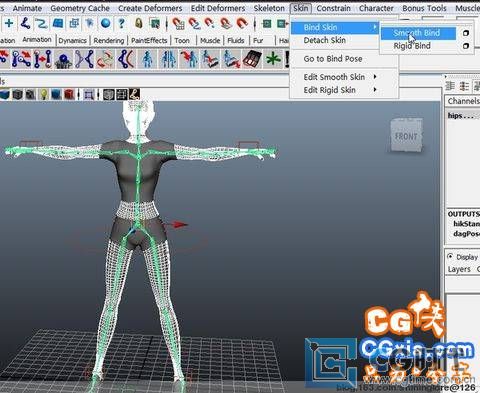
Task: Click the mirror joint shelf icon
Action: (x=84, y=59)
